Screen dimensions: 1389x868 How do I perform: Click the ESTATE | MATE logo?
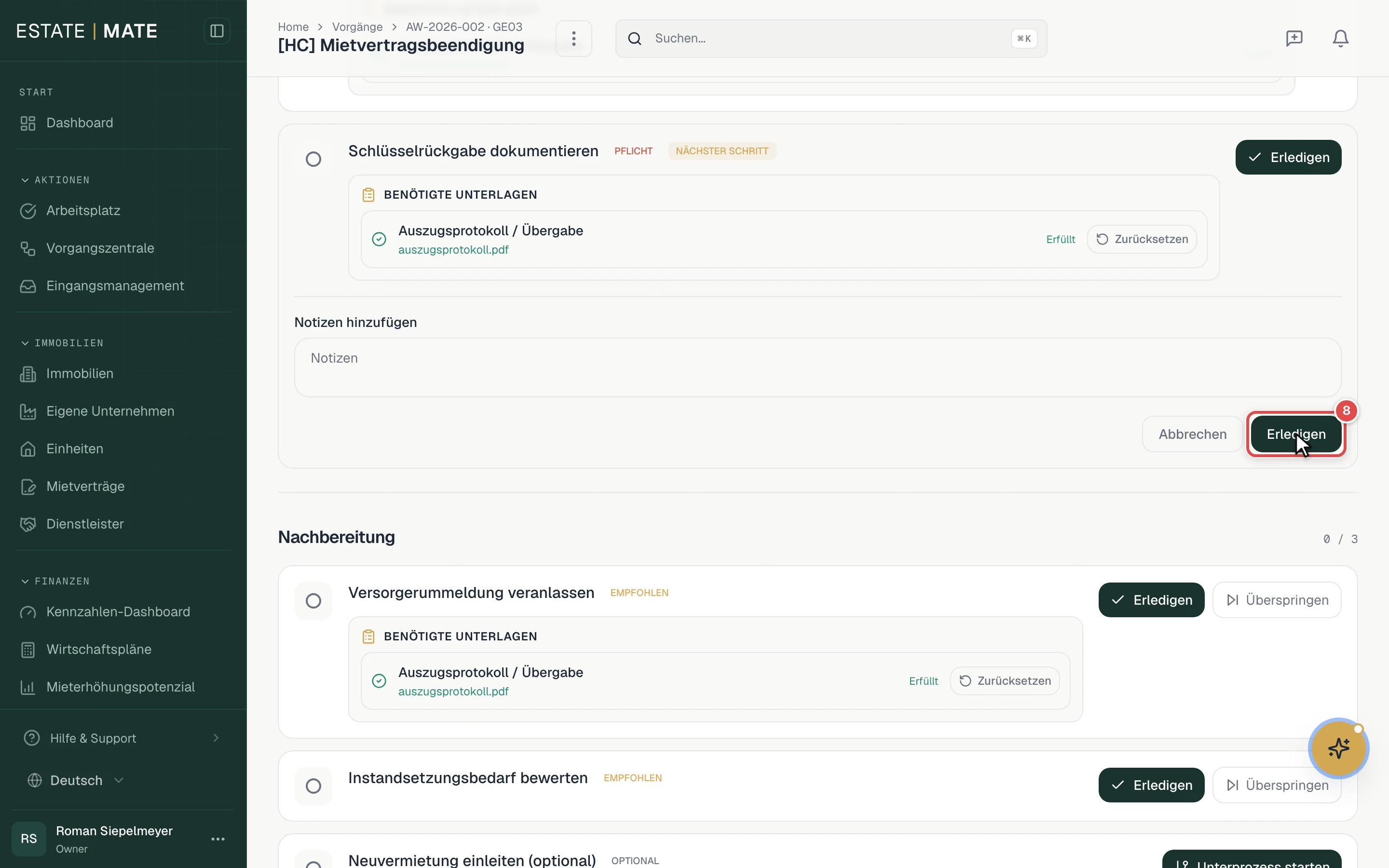pyautogui.click(x=87, y=31)
